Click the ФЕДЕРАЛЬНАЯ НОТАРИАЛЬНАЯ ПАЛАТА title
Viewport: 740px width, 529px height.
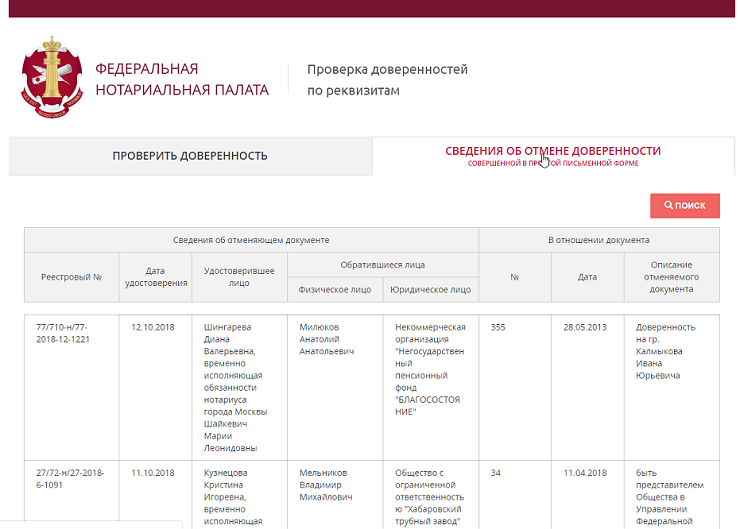coord(182,79)
